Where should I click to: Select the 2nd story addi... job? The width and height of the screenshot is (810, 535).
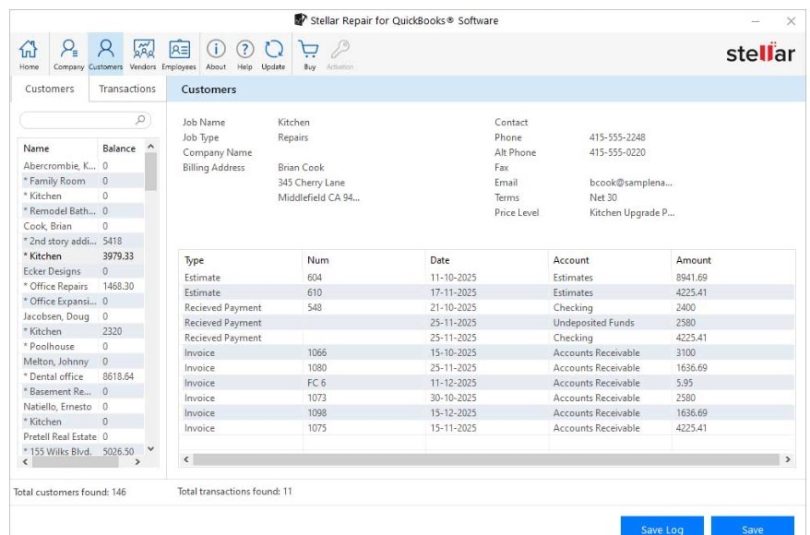[82, 241]
